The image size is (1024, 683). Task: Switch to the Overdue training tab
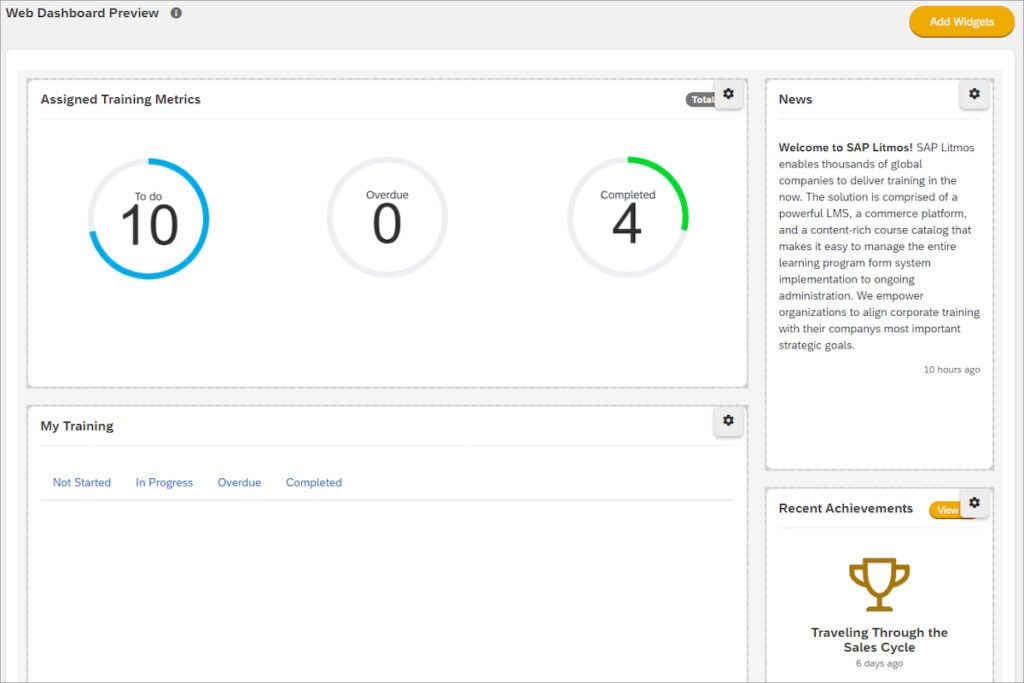pyautogui.click(x=239, y=483)
